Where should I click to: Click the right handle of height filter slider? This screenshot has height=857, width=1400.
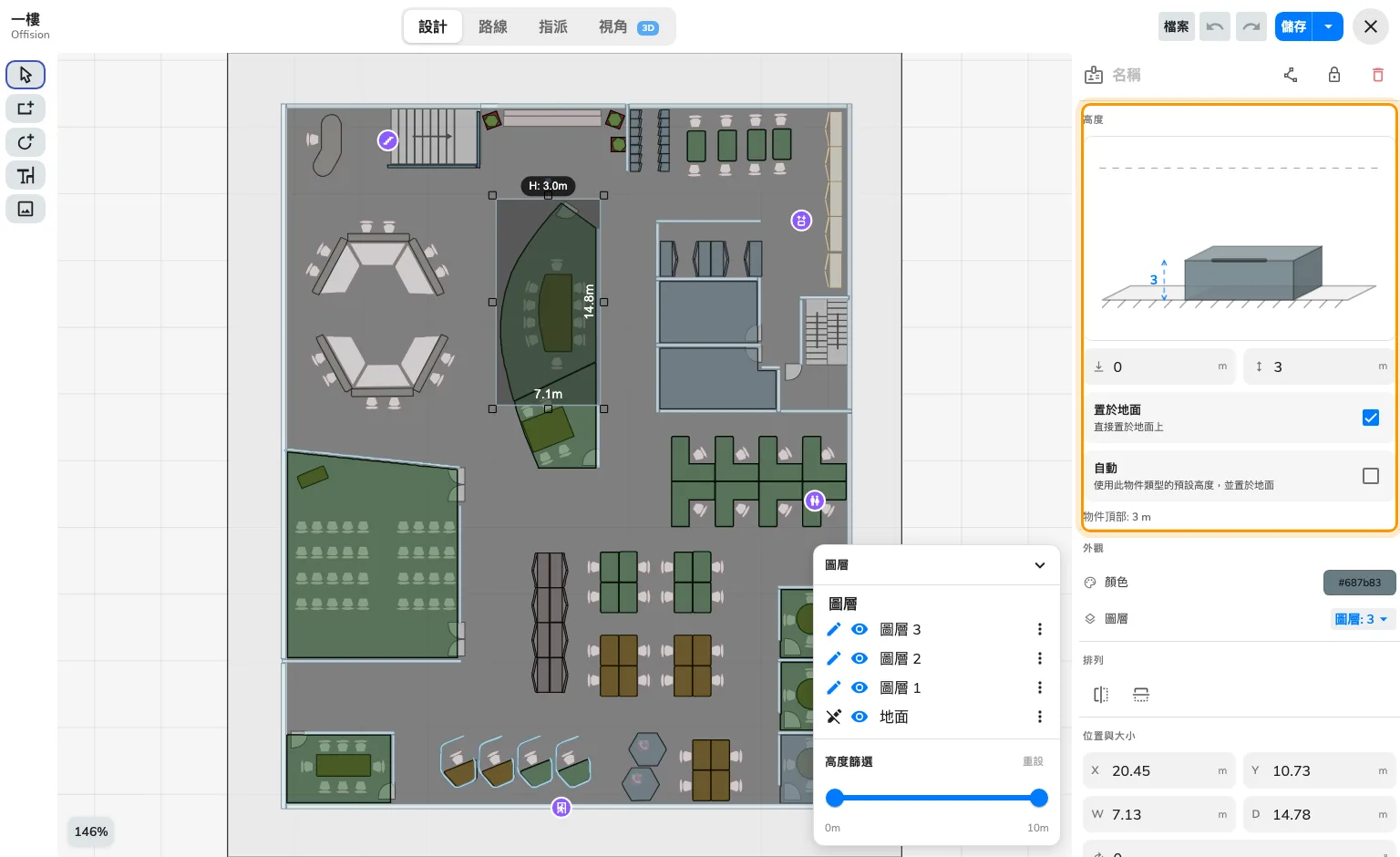click(x=1039, y=799)
